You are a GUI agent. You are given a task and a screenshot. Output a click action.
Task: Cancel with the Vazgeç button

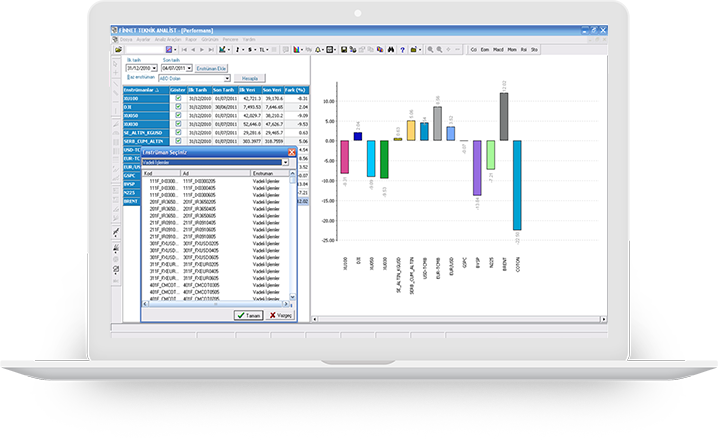[280, 315]
